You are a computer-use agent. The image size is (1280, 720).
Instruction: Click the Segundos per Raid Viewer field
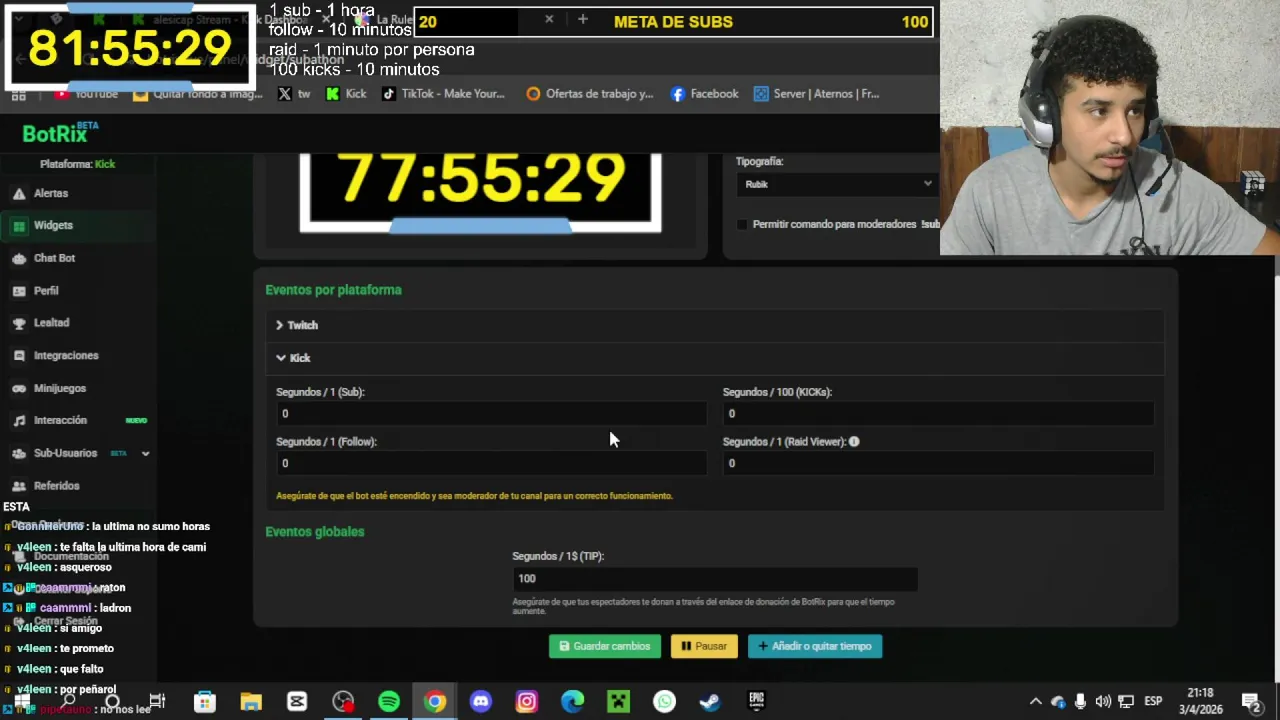[938, 463]
